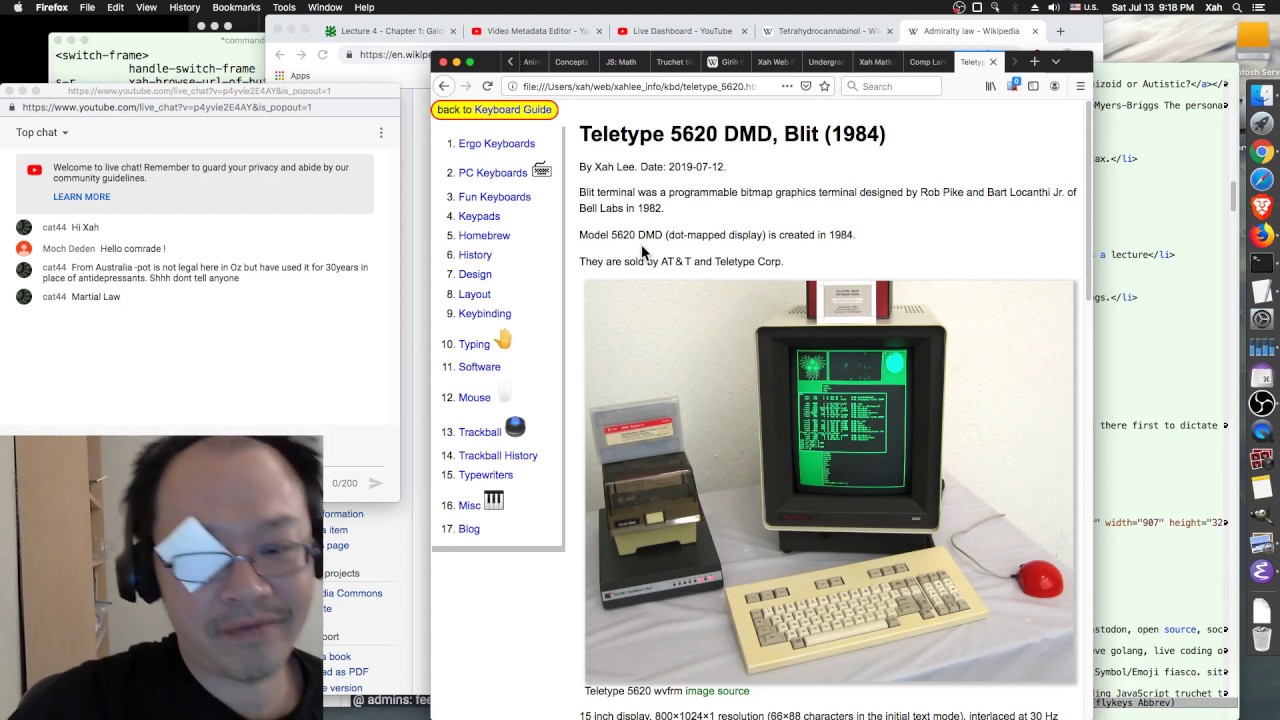Reload page in Chrome window
This screenshot has width=1280, height=720.
coord(322,54)
